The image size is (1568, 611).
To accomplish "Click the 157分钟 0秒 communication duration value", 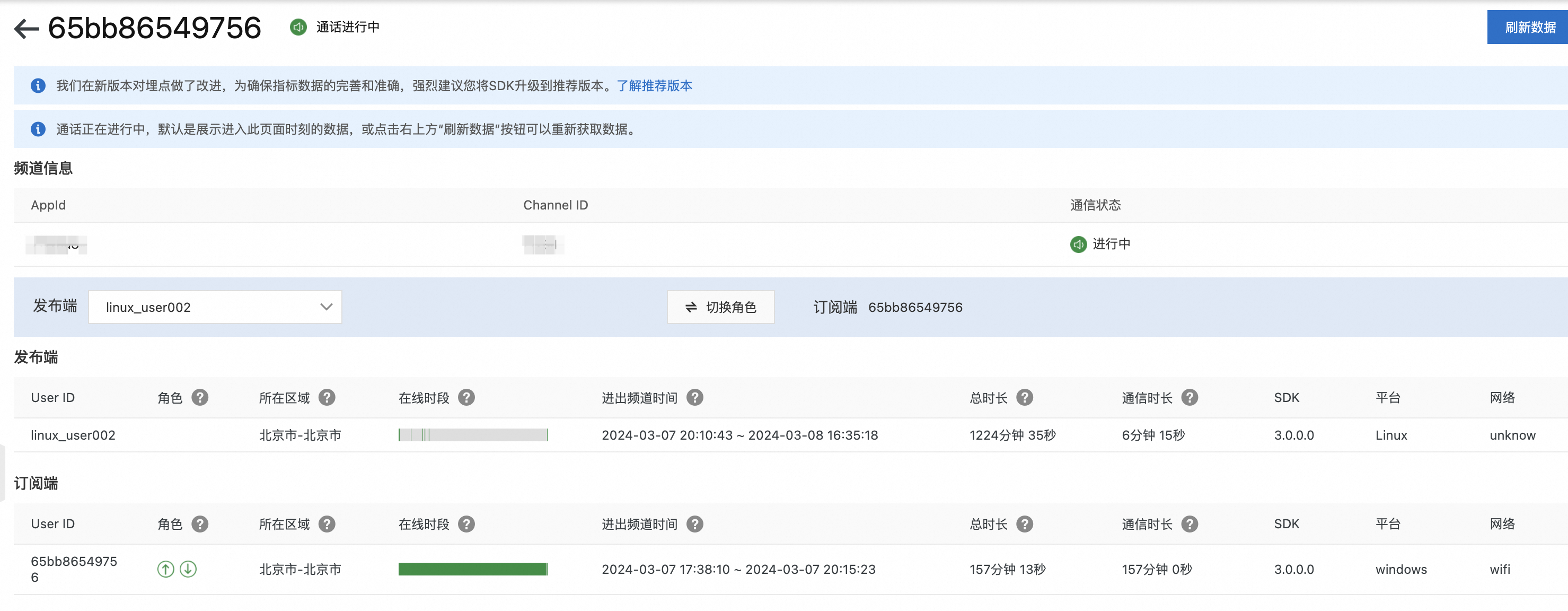I will 1157,569.
